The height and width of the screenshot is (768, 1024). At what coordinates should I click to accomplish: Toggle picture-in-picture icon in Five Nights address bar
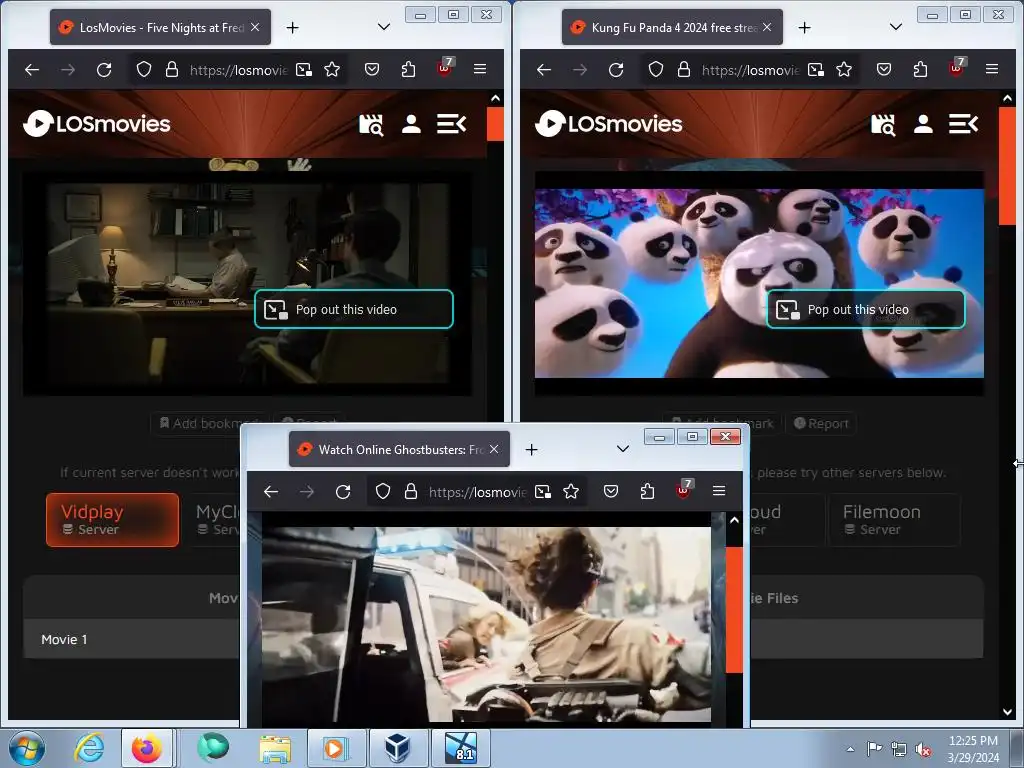tap(304, 69)
